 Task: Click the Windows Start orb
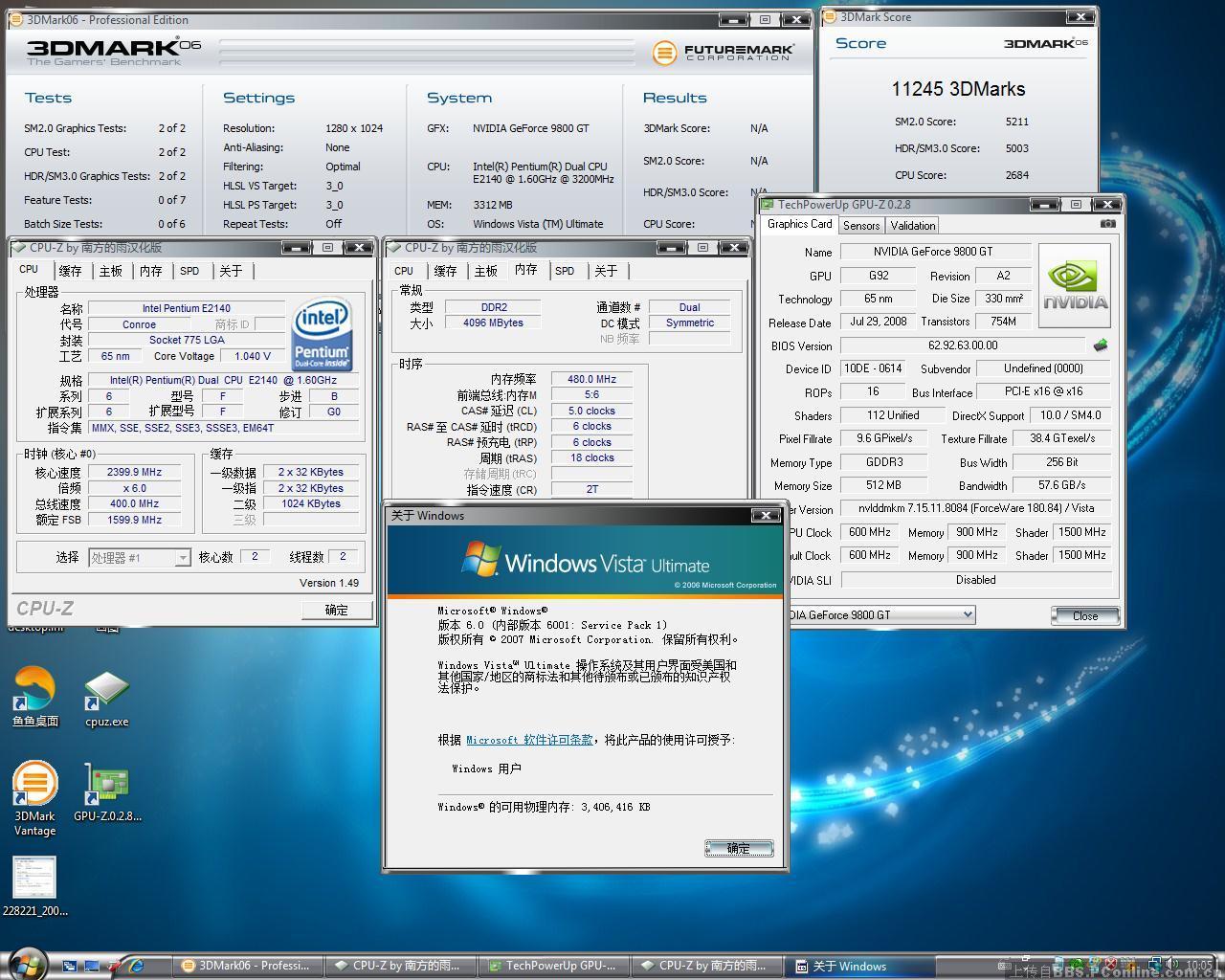pos(26,964)
